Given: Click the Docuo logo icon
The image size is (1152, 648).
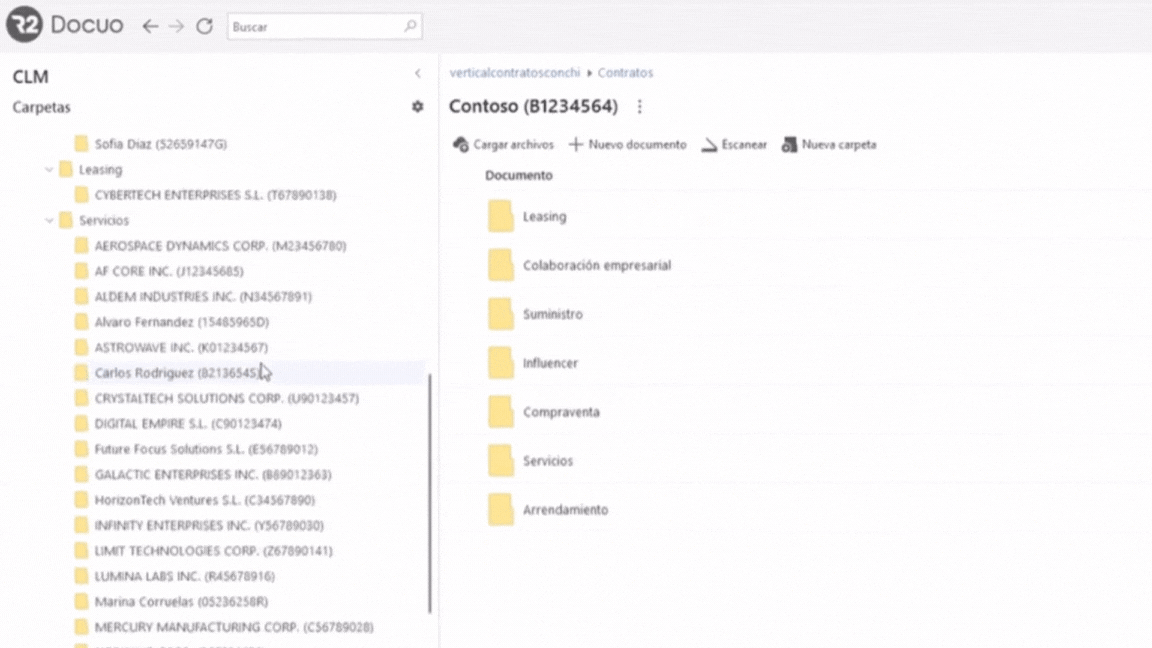Looking at the screenshot, I should click(x=24, y=25).
